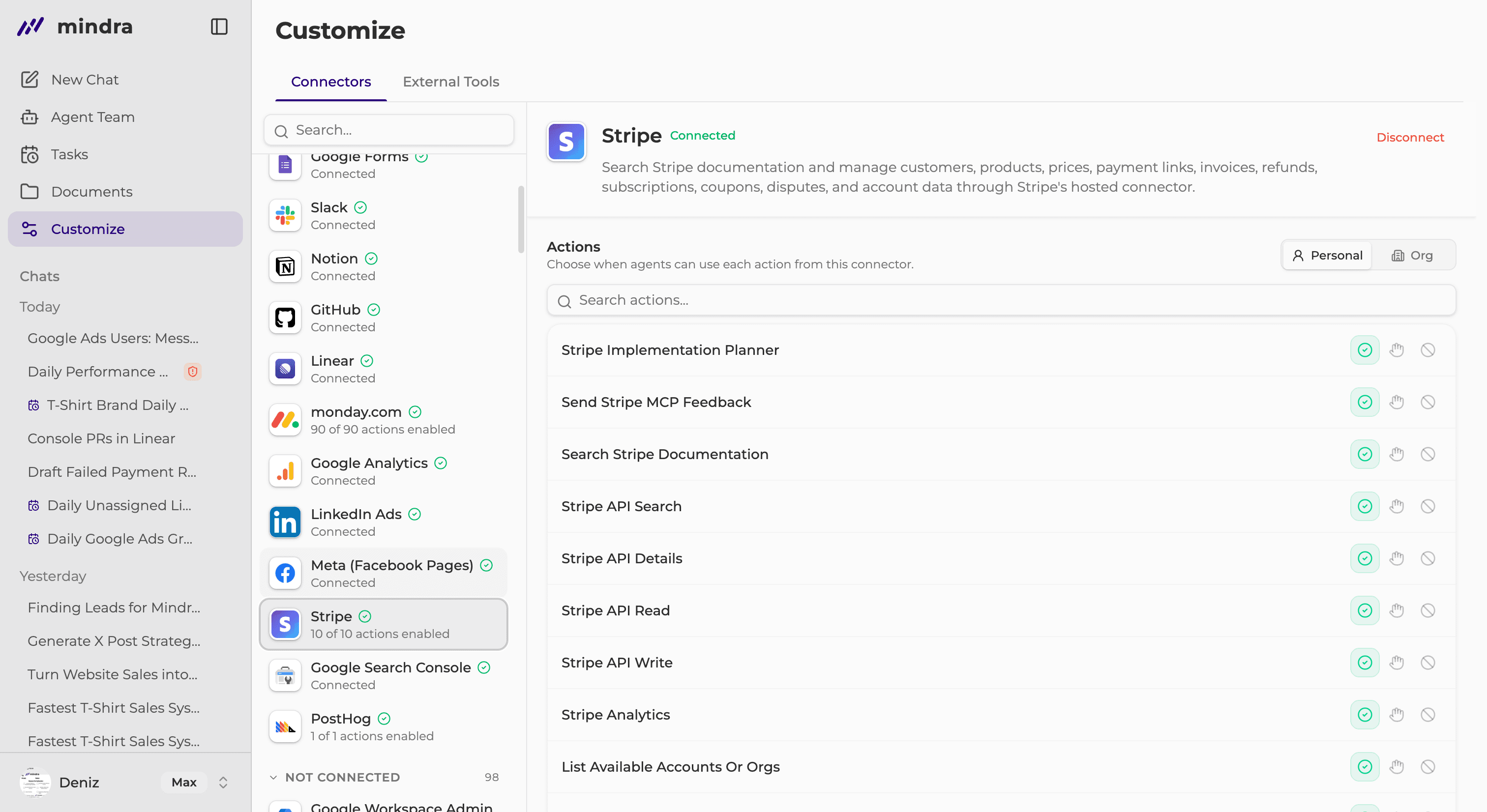This screenshot has width=1487, height=812.
Task: Switch to External Tools tab
Action: tap(451, 82)
